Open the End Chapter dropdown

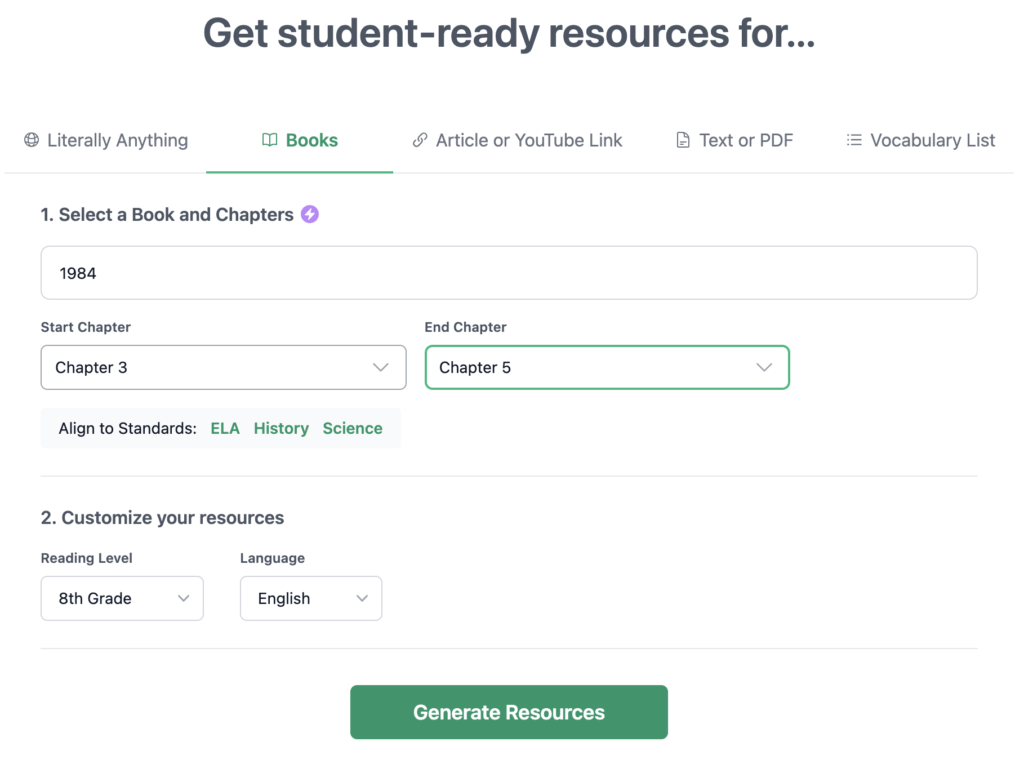(x=607, y=368)
